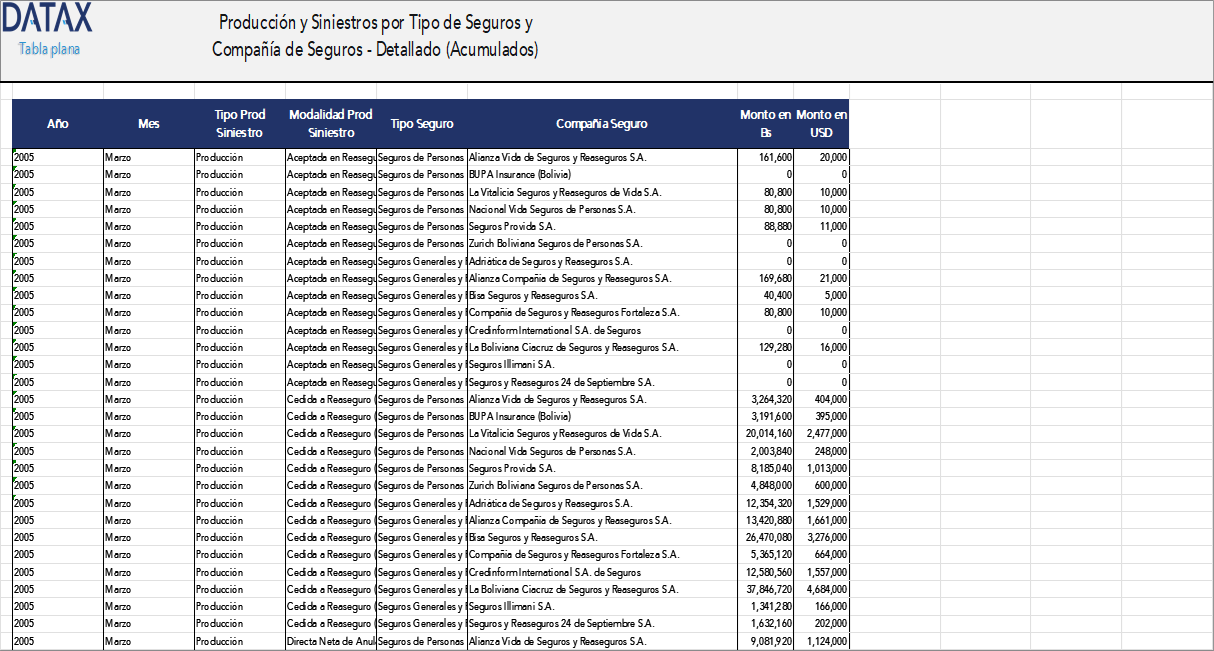The image size is (1214, 651).
Task: Select the Tipo Seguro column header
Action: point(421,124)
